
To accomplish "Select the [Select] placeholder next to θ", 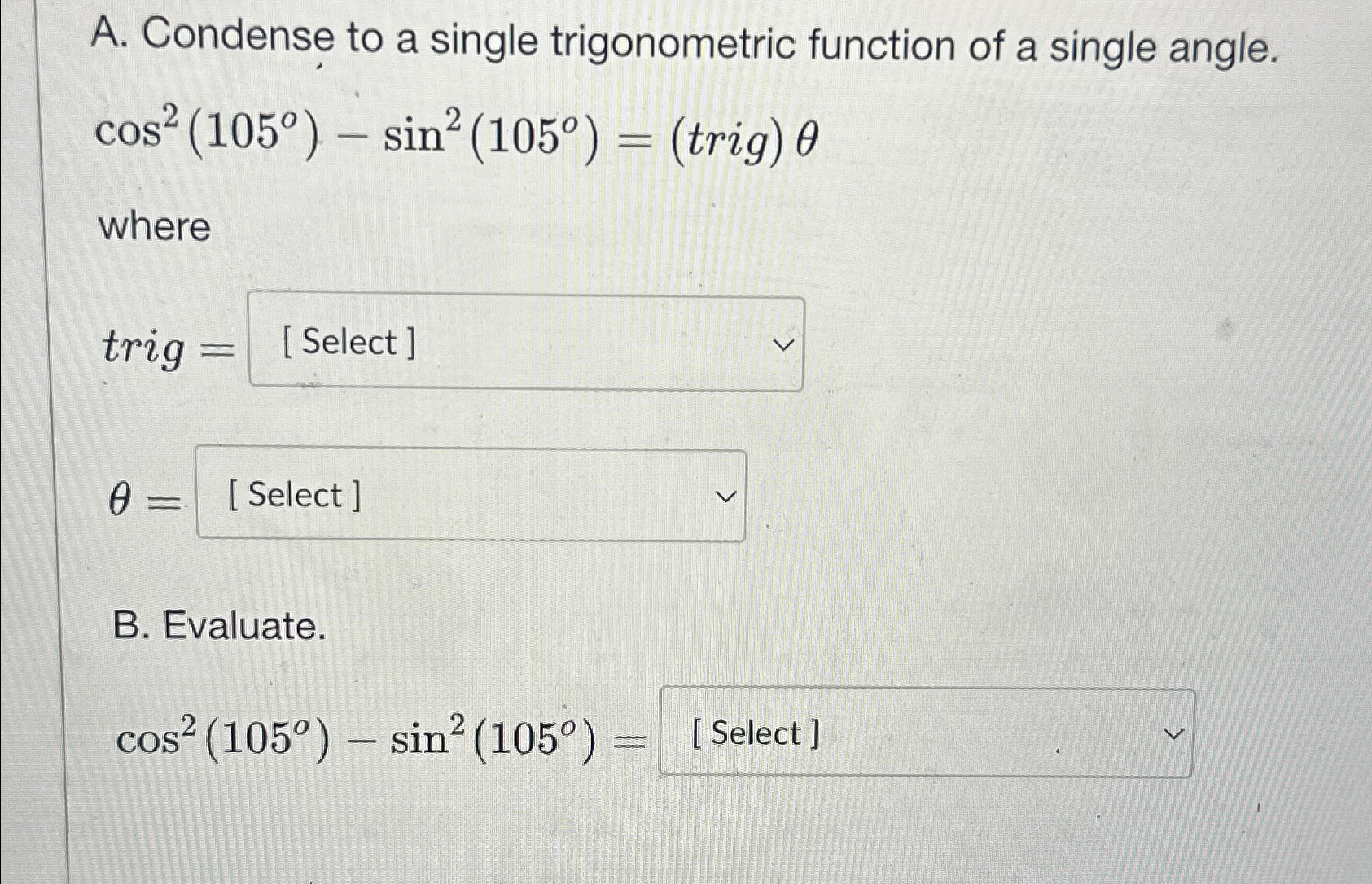I will pos(295,494).
